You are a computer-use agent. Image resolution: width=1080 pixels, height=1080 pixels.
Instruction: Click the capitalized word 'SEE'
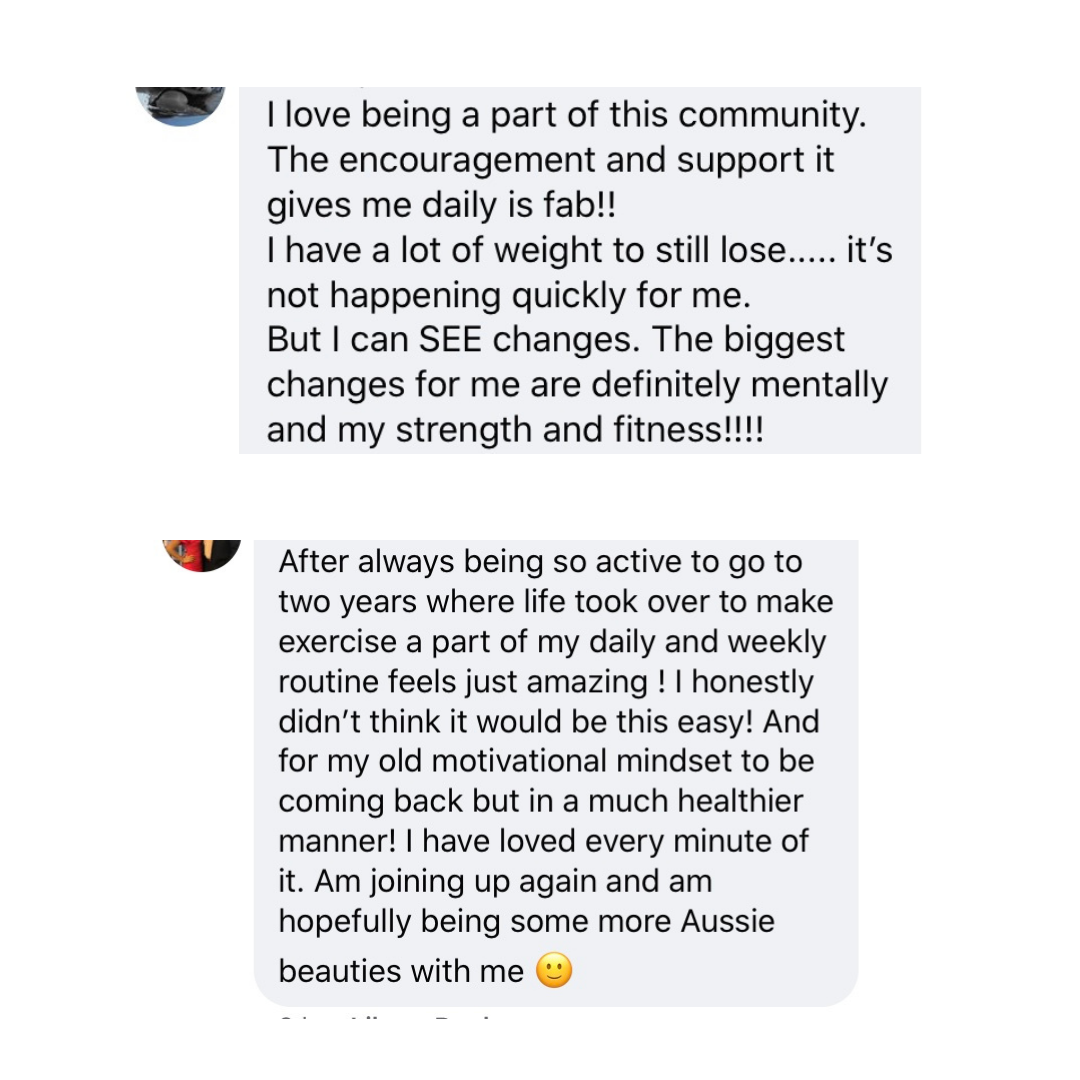click(x=450, y=339)
